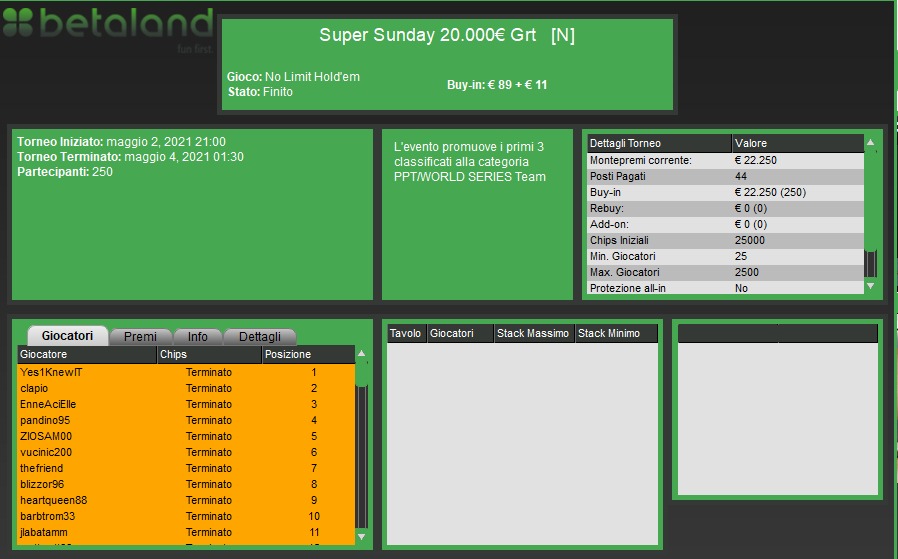This screenshot has height=559, width=898.
Task: Click the tables list Giocatori column header
Action: coord(460,333)
